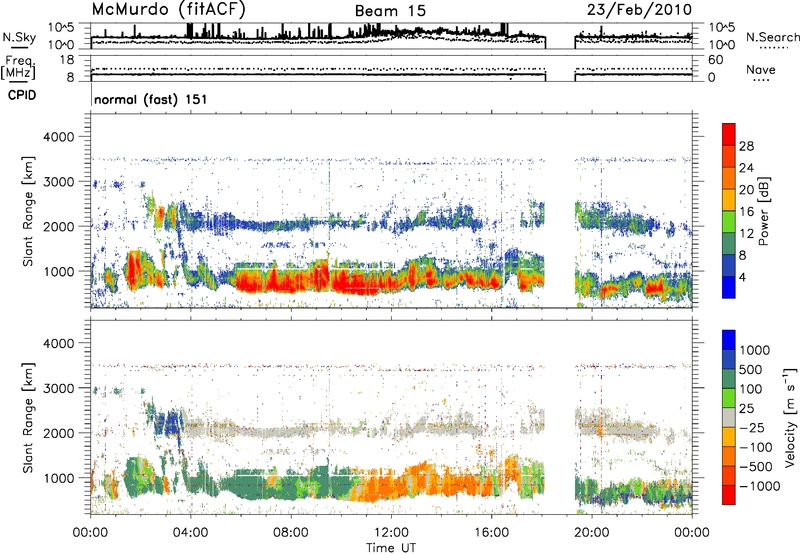Viewport: 800px width, 554px height.
Task: Click the frequency panel '18' tick
Action: tap(68, 60)
